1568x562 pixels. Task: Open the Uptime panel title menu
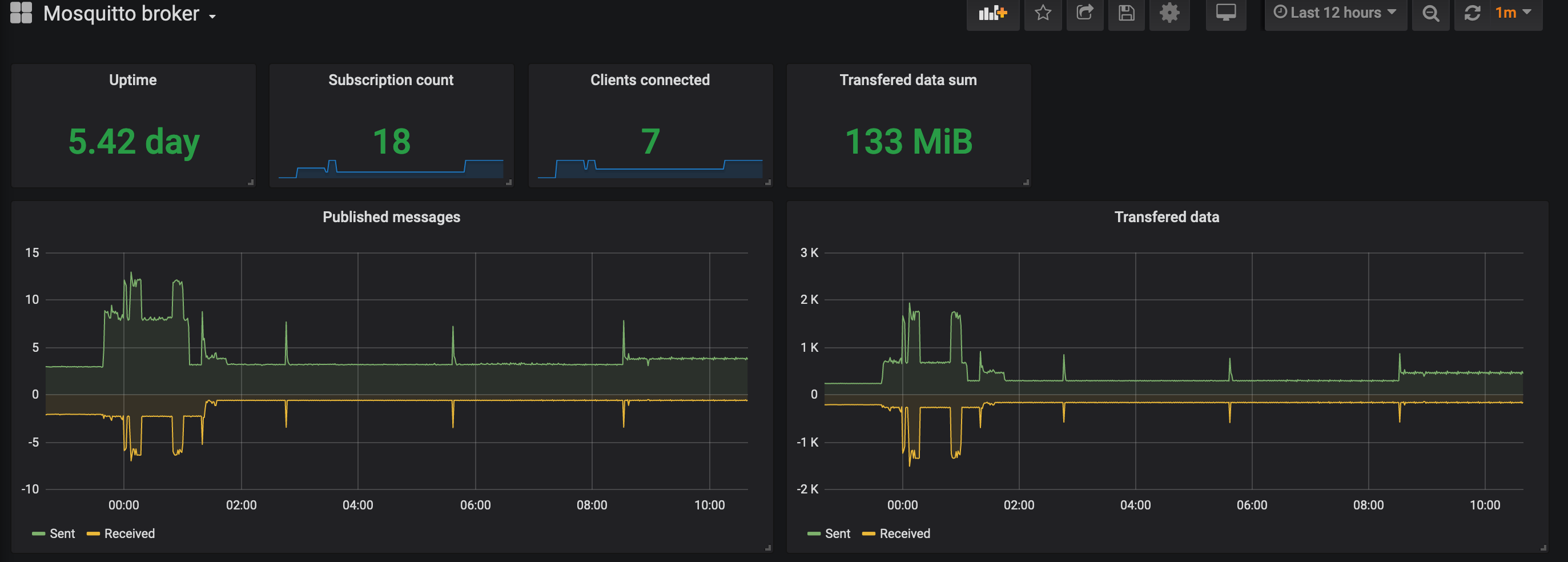point(132,80)
